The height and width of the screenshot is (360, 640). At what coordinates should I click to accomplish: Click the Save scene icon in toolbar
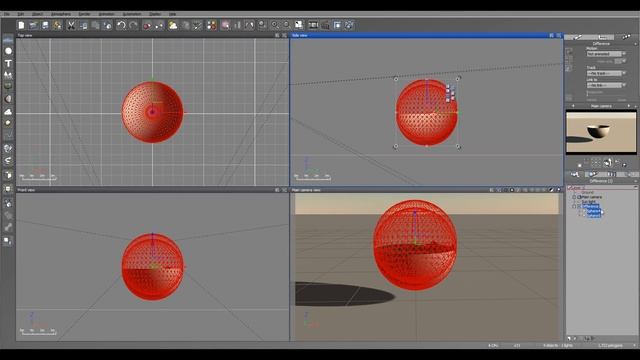click(45, 25)
